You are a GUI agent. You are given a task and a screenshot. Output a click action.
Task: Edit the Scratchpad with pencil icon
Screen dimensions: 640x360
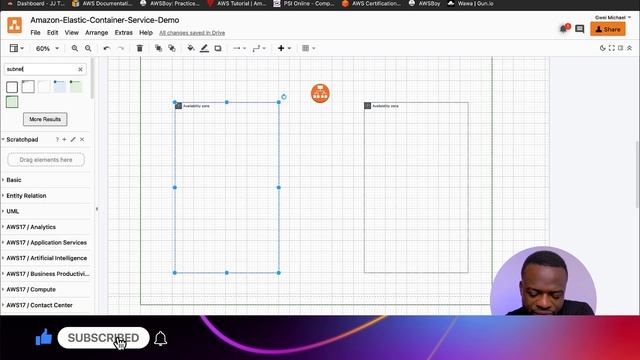pyautogui.click(x=73, y=140)
